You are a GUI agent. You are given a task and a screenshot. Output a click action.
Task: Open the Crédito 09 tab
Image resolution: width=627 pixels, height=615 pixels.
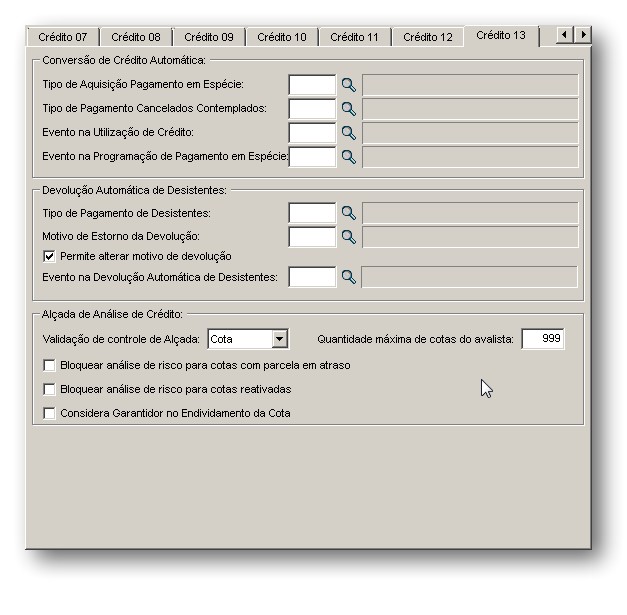click(209, 37)
